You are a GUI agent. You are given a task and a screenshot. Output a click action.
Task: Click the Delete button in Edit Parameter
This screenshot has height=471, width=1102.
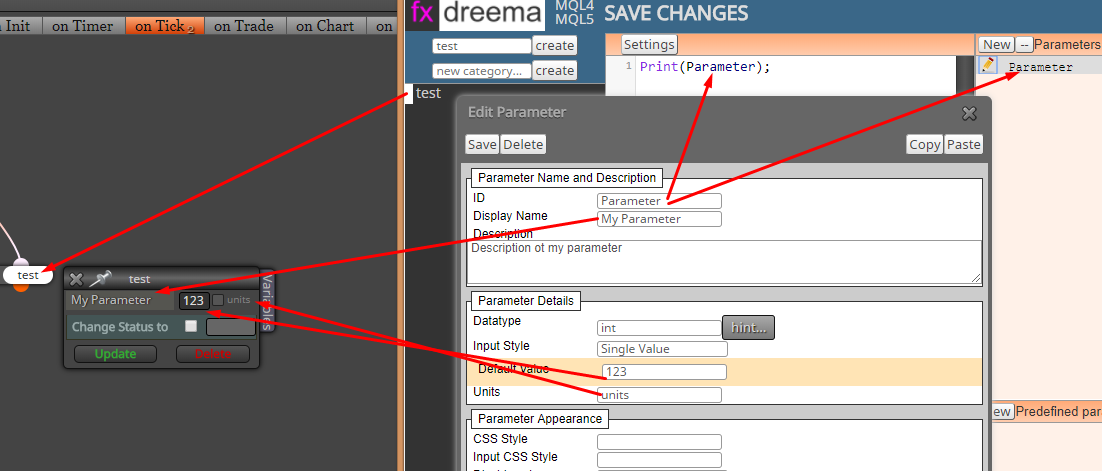pyautogui.click(x=523, y=144)
